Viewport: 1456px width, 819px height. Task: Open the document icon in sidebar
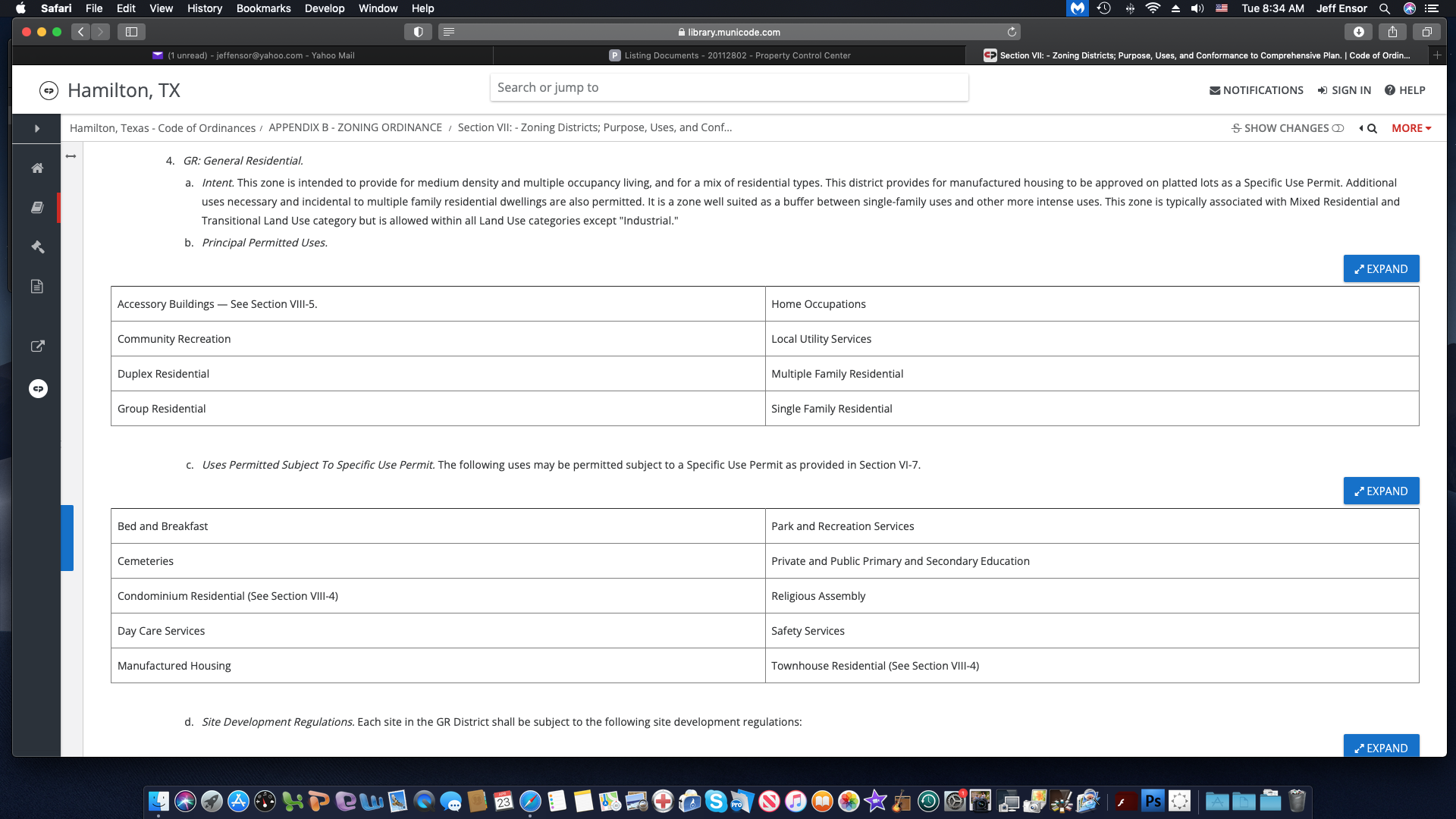[36, 287]
